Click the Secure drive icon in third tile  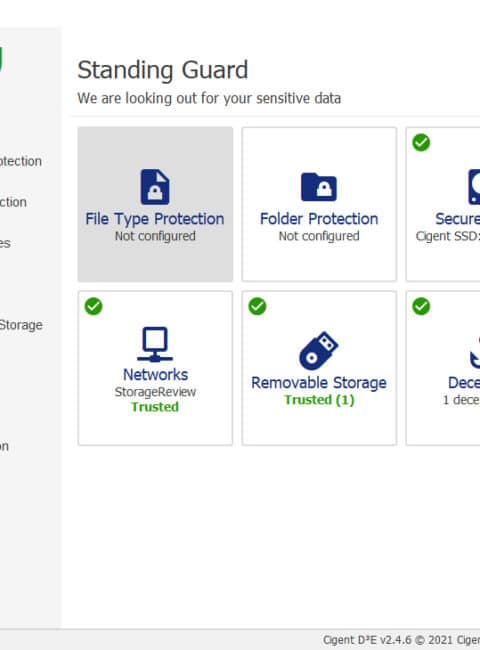[x=474, y=187]
